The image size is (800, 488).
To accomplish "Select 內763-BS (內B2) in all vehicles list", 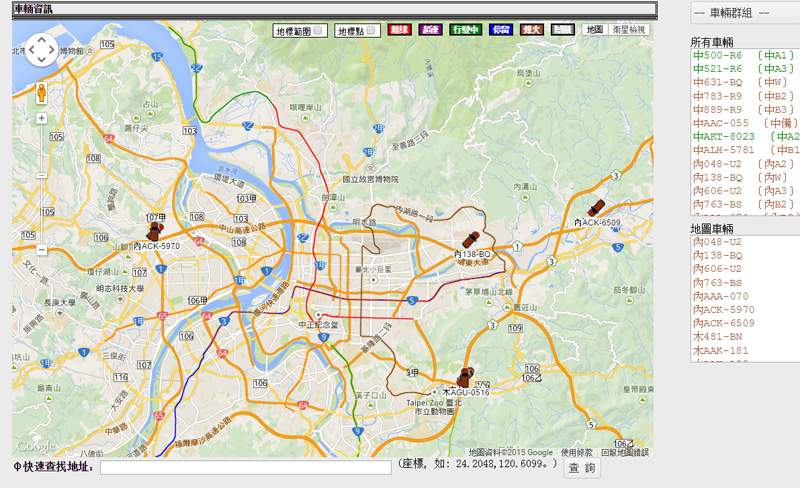I will coord(744,204).
